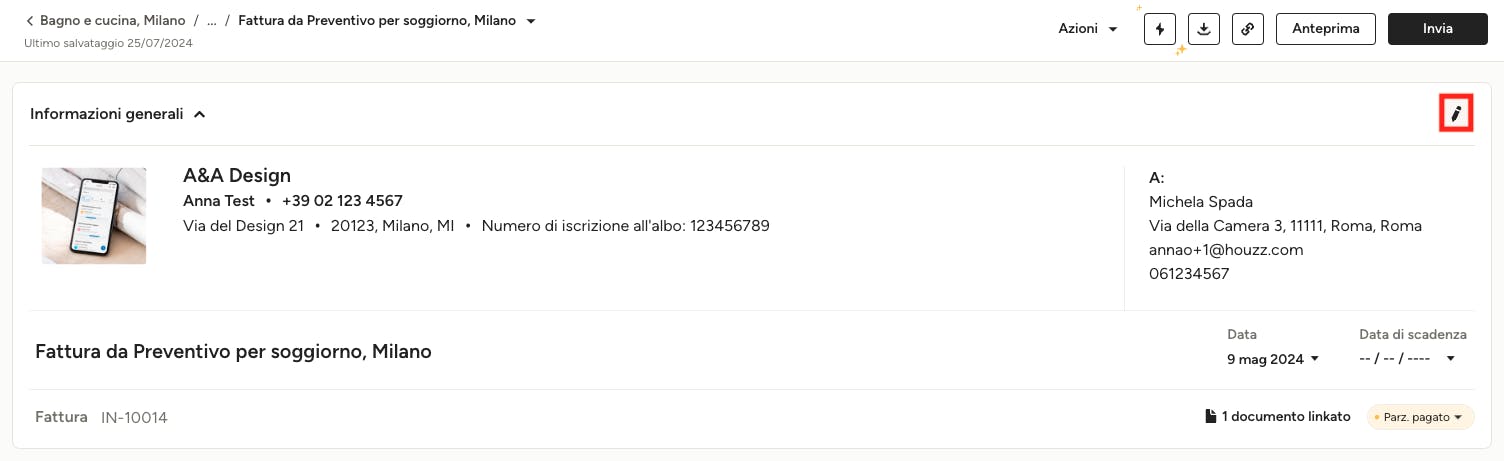
Task: Click the download icon button
Action: click(x=1204, y=29)
